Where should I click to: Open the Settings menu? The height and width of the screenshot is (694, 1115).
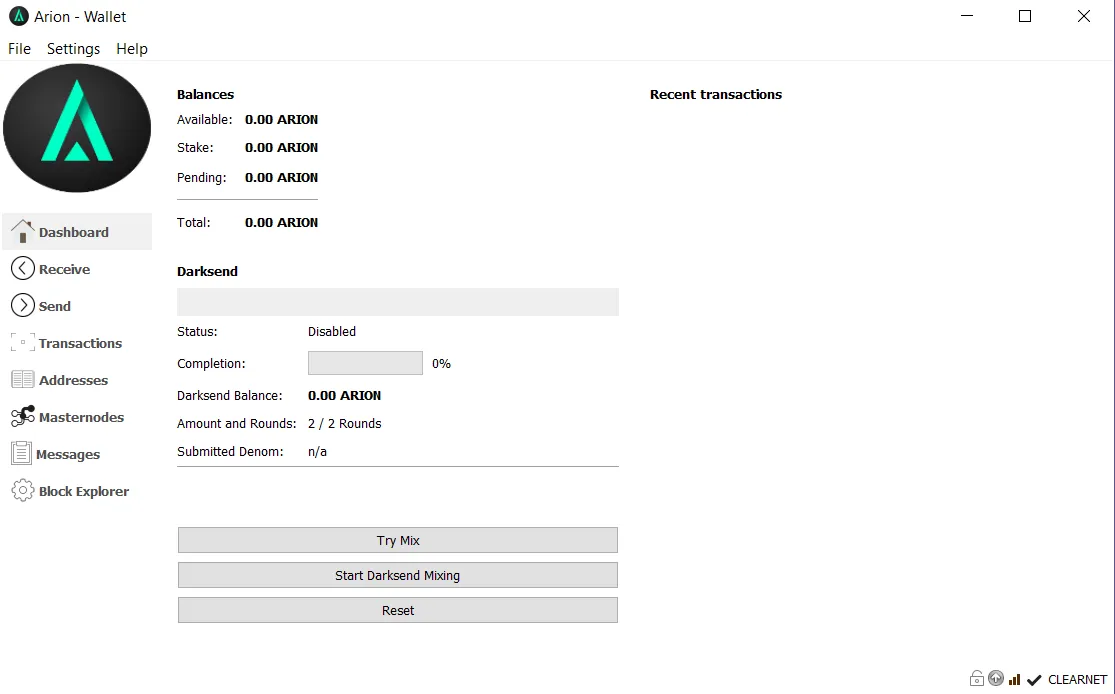[x=73, y=48]
